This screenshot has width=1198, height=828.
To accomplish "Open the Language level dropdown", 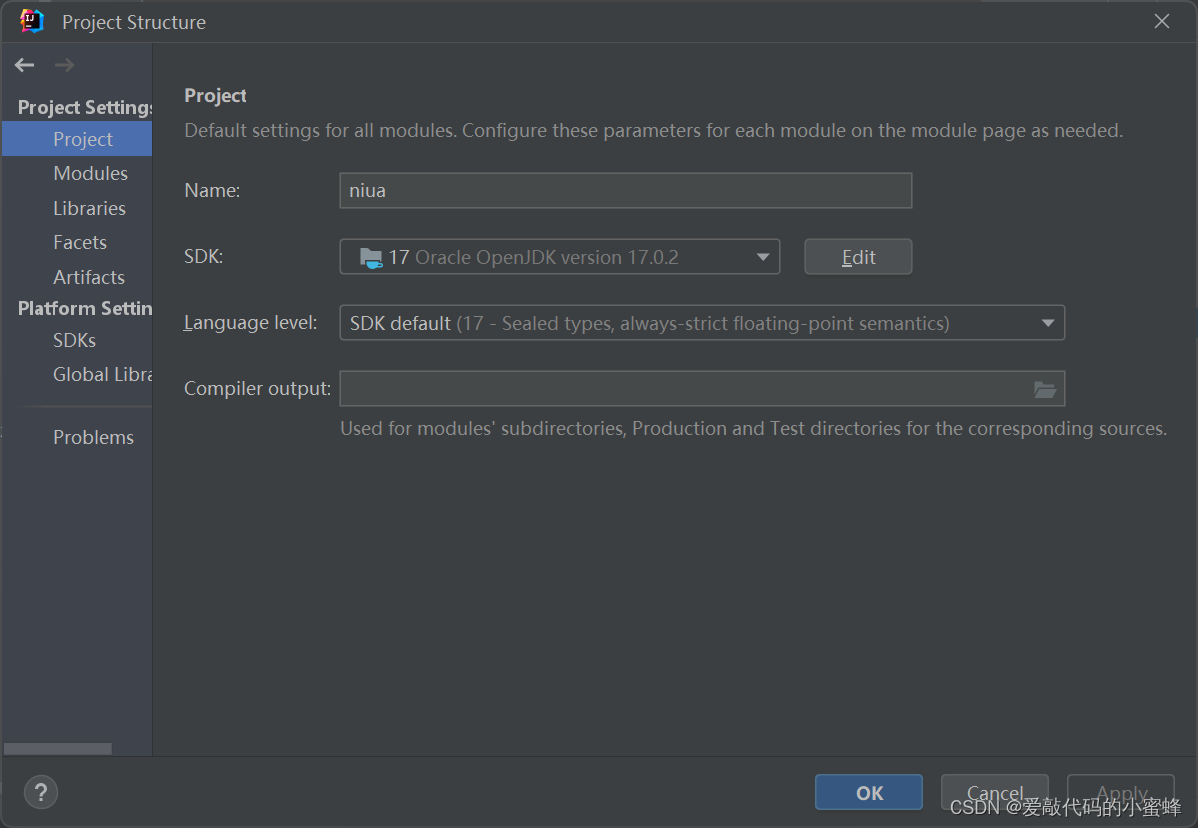I will pos(1048,322).
